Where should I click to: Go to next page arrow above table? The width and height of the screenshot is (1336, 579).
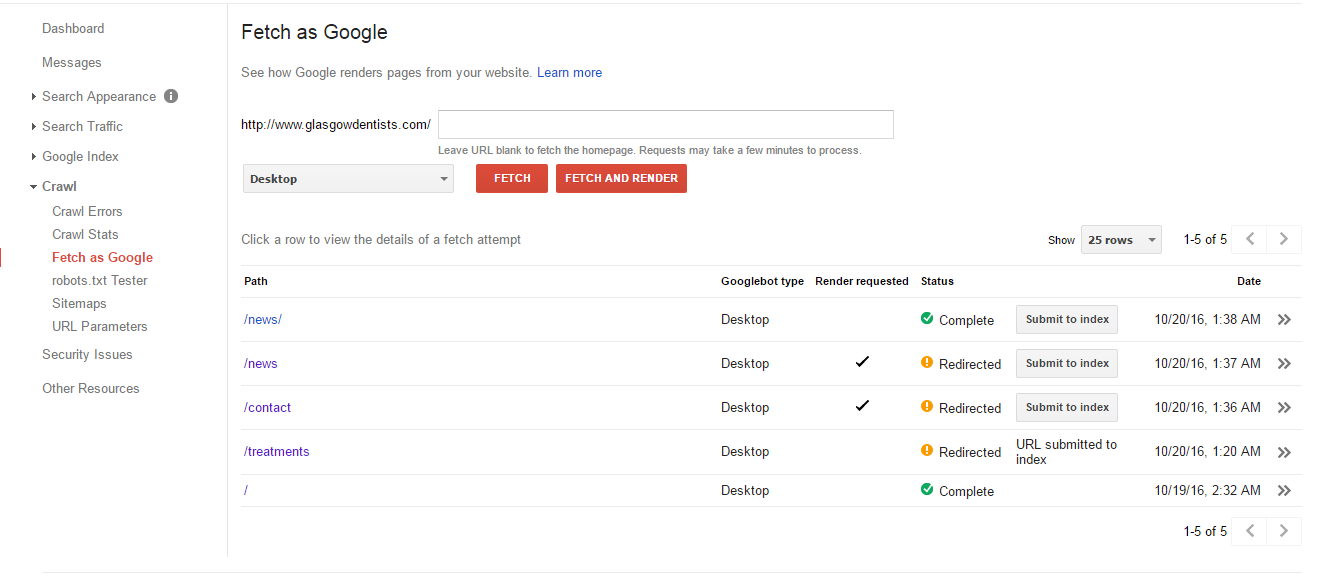[1284, 239]
